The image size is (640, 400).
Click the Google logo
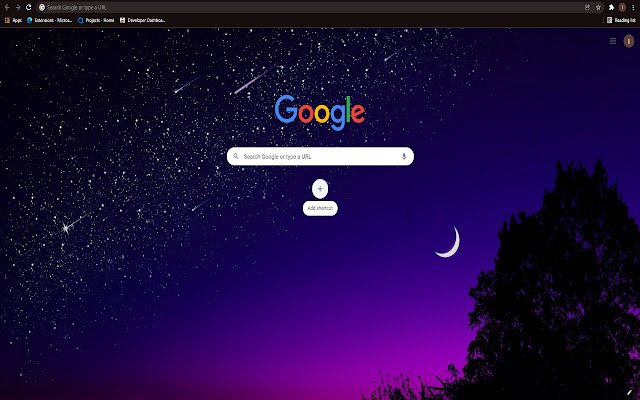click(x=320, y=113)
